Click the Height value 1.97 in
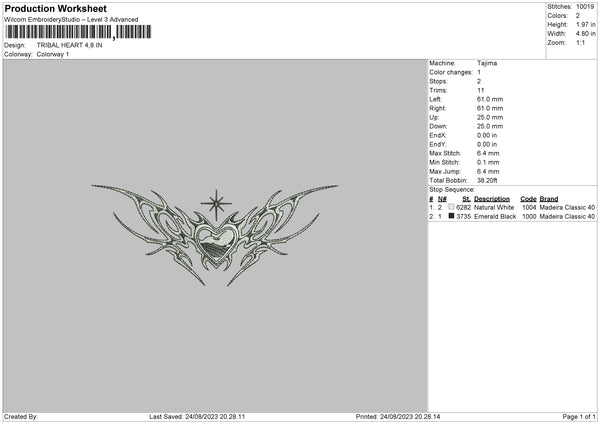Screen dimensions: 600x424 coord(585,24)
